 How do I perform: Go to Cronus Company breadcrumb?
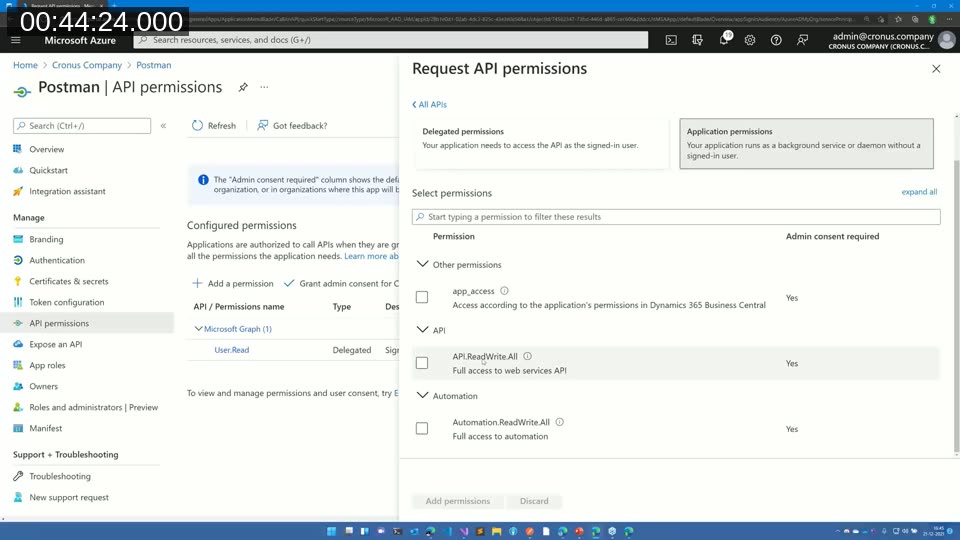[87, 65]
